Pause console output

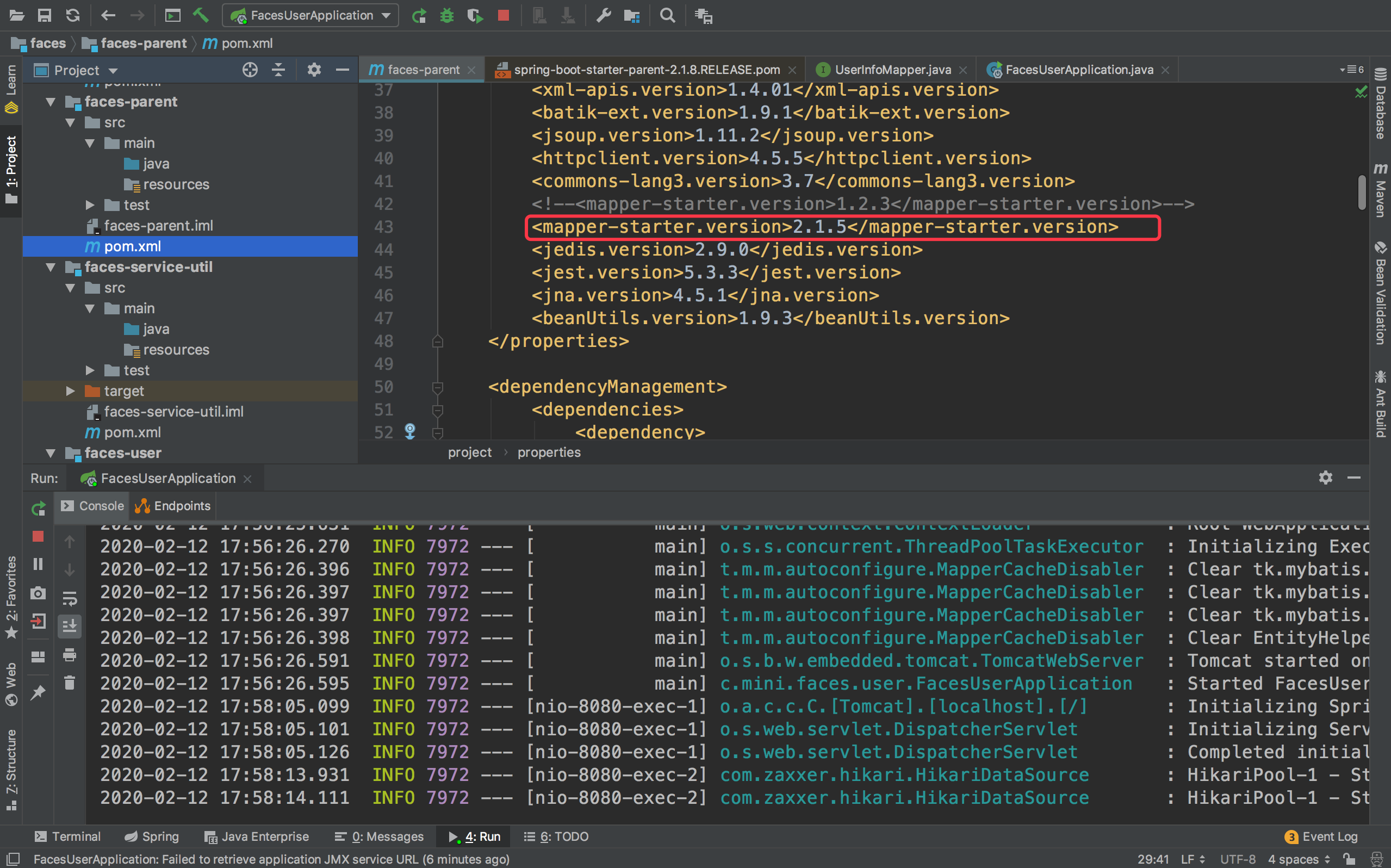click(38, 564)
